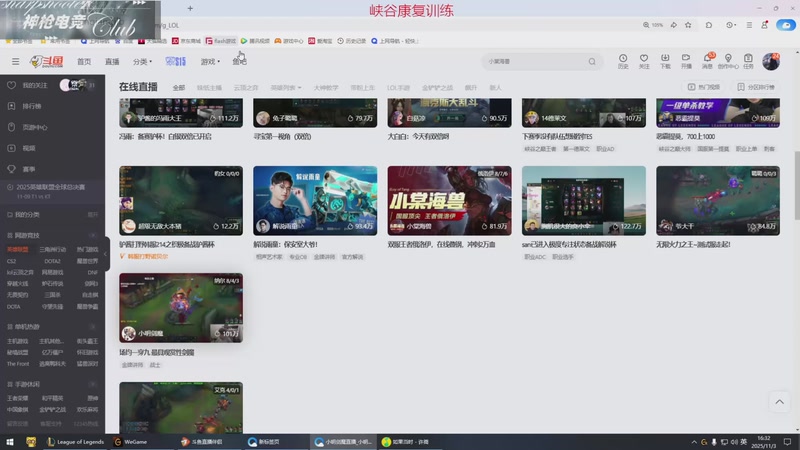This screenshot has width=800, height=450.
Task: Click the browser bookmark star icon
Action: tap(688, 24)
